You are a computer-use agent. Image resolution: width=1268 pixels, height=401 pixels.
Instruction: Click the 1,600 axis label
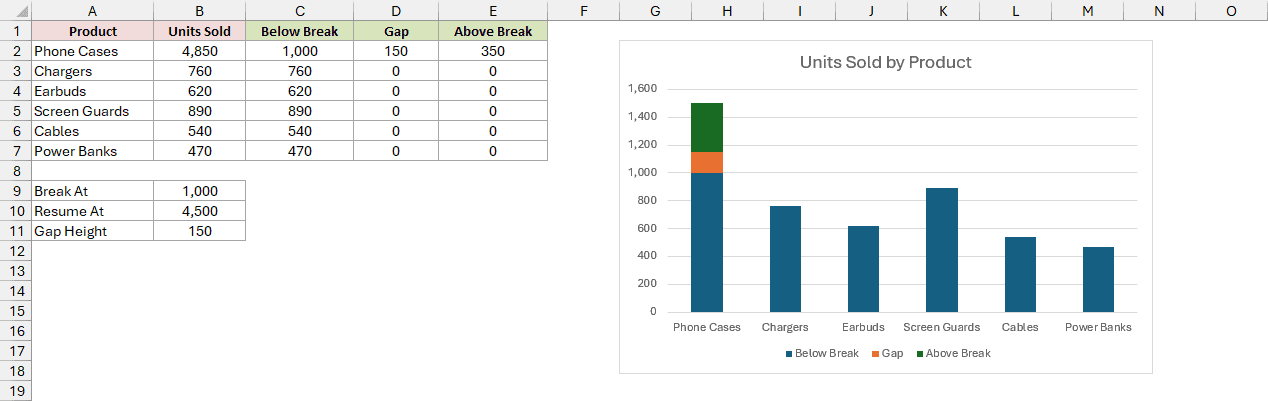pos(642,89)
